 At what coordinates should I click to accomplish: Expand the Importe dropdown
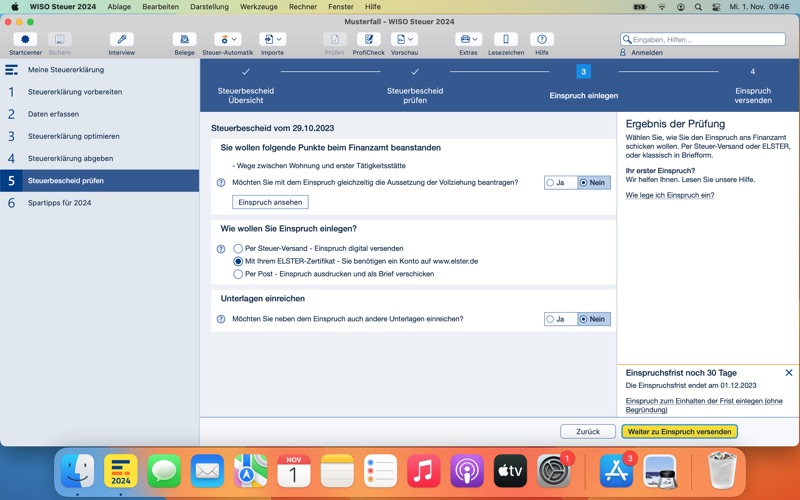pyautogui.click(x=272, y=39)
